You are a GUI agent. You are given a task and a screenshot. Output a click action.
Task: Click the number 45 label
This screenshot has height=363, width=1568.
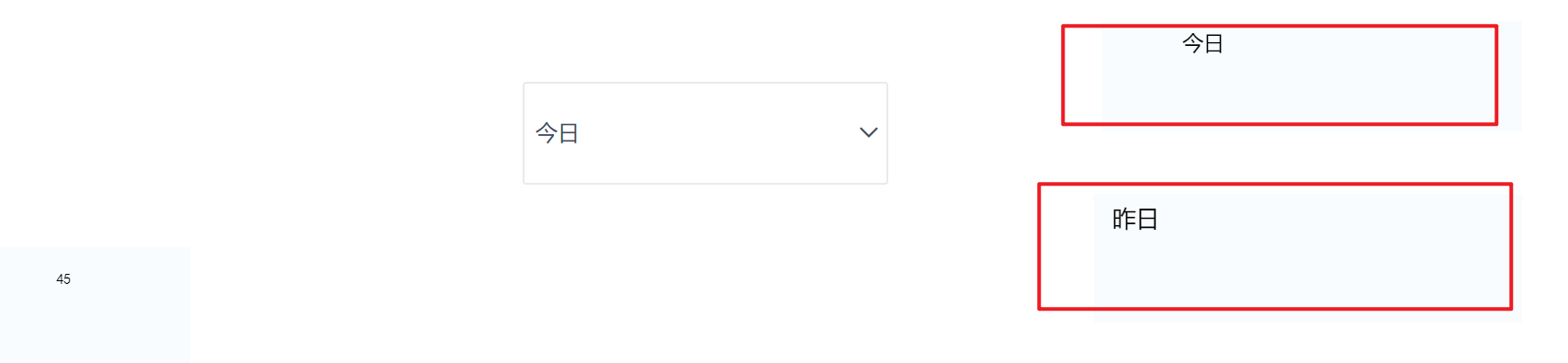click(x=63, y=278)
